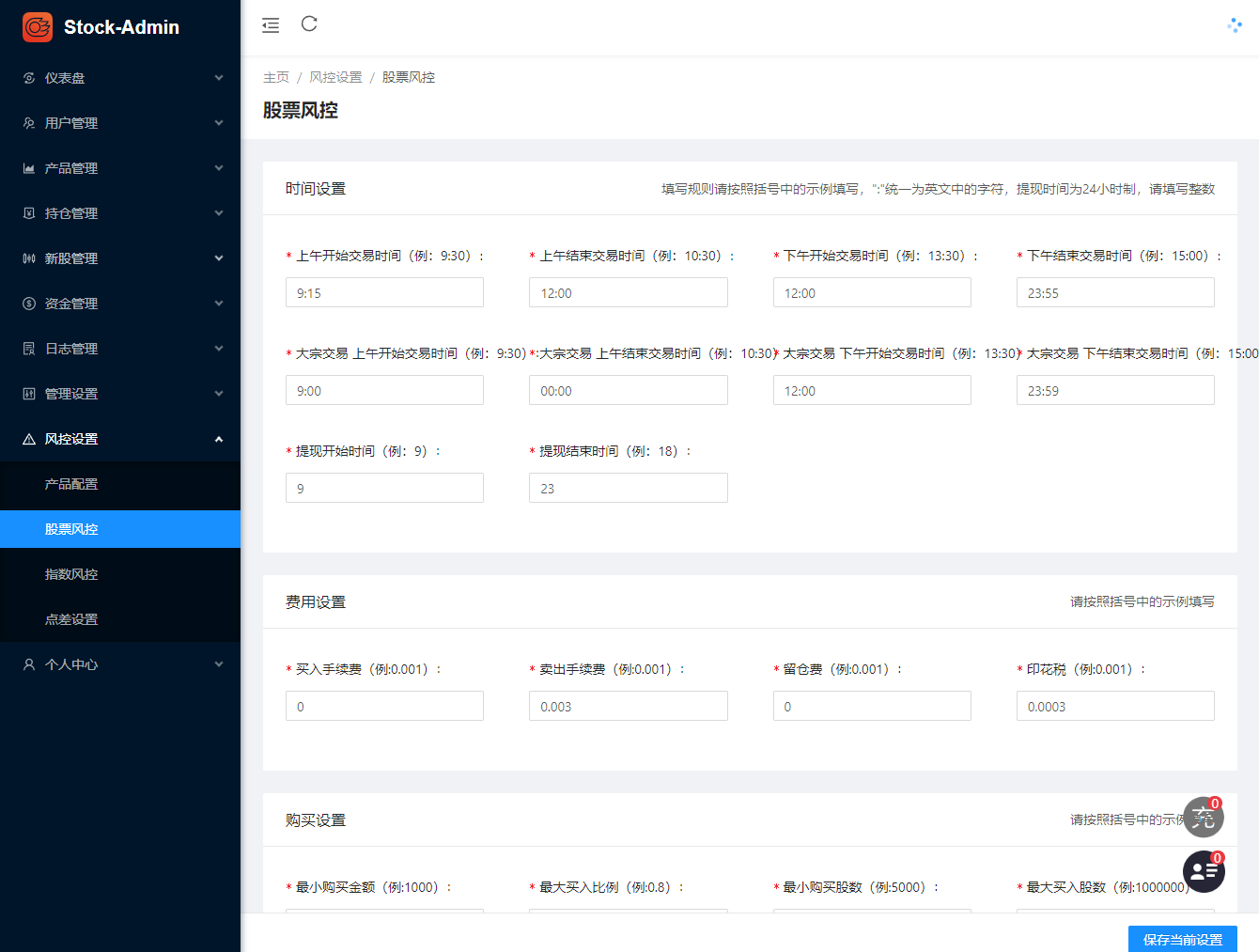Click the 保存当前设置 save button

click(x=1182, y=939)
